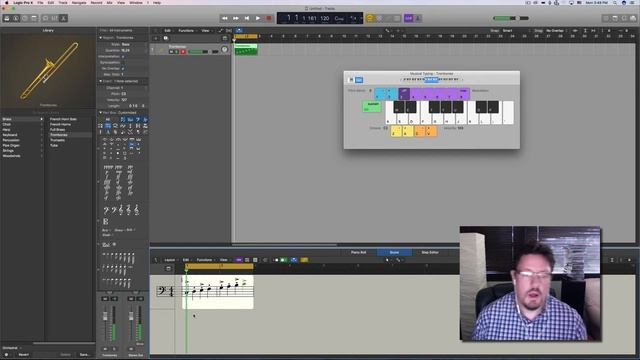Click the Trombones track pan knob
The height and width of the screenshot is (360, 640).
click(x=224, y=49)
